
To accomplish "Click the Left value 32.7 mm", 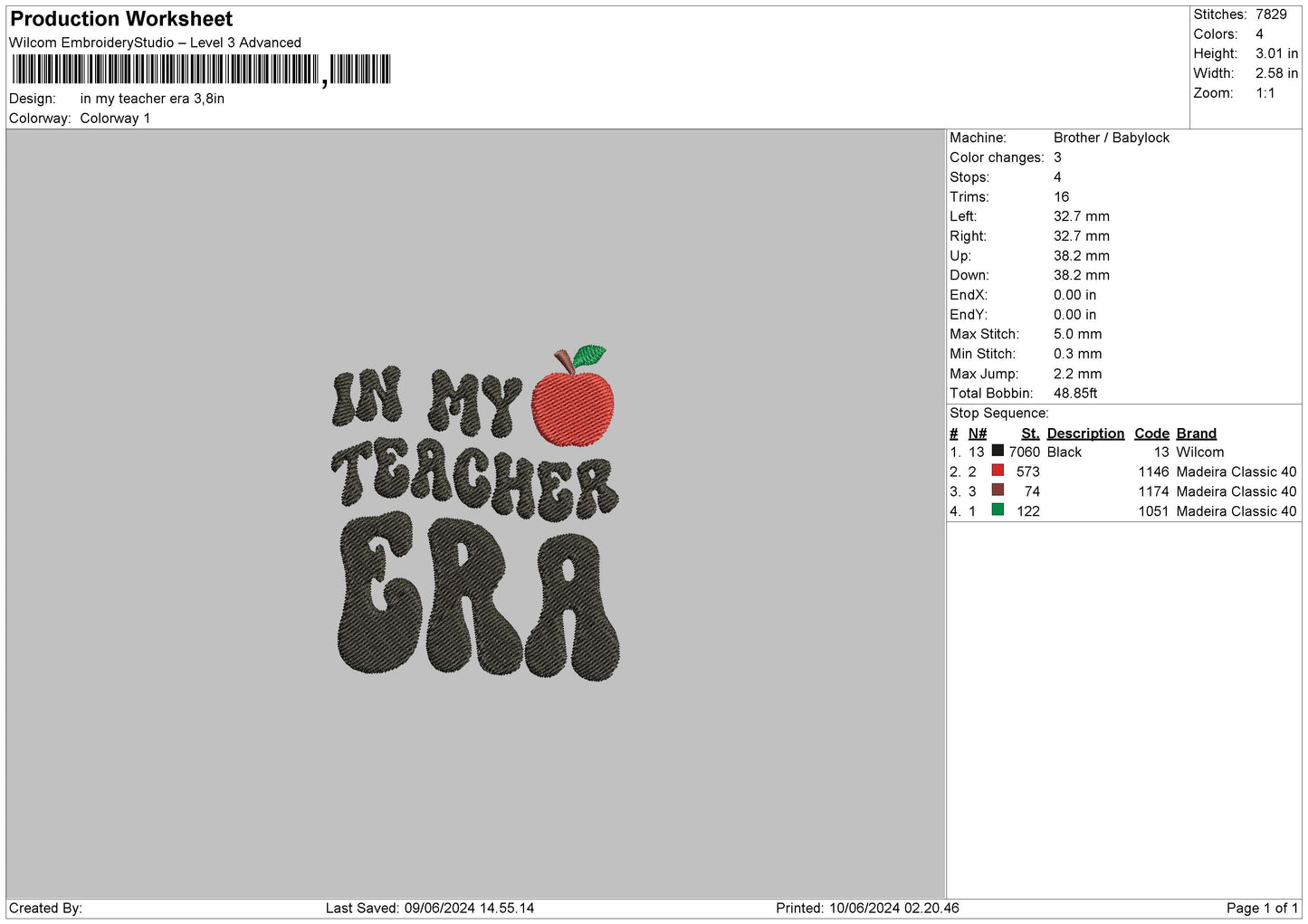I will point(1081,216).
